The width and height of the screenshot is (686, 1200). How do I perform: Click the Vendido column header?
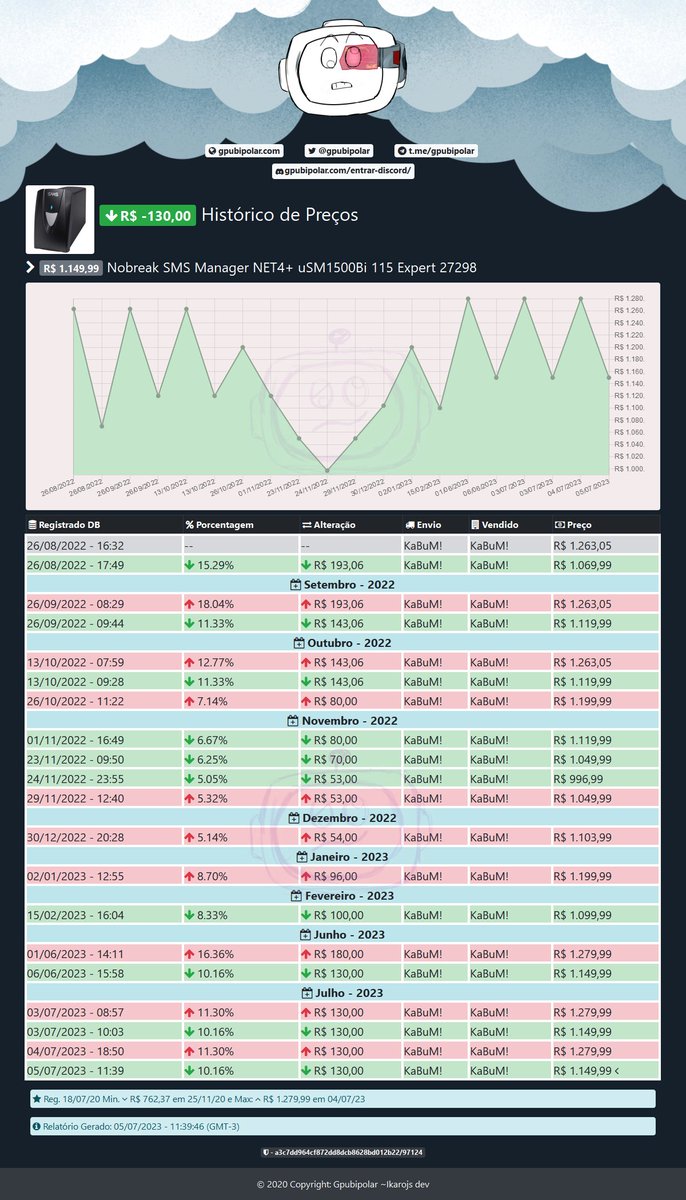click(508, 524)
